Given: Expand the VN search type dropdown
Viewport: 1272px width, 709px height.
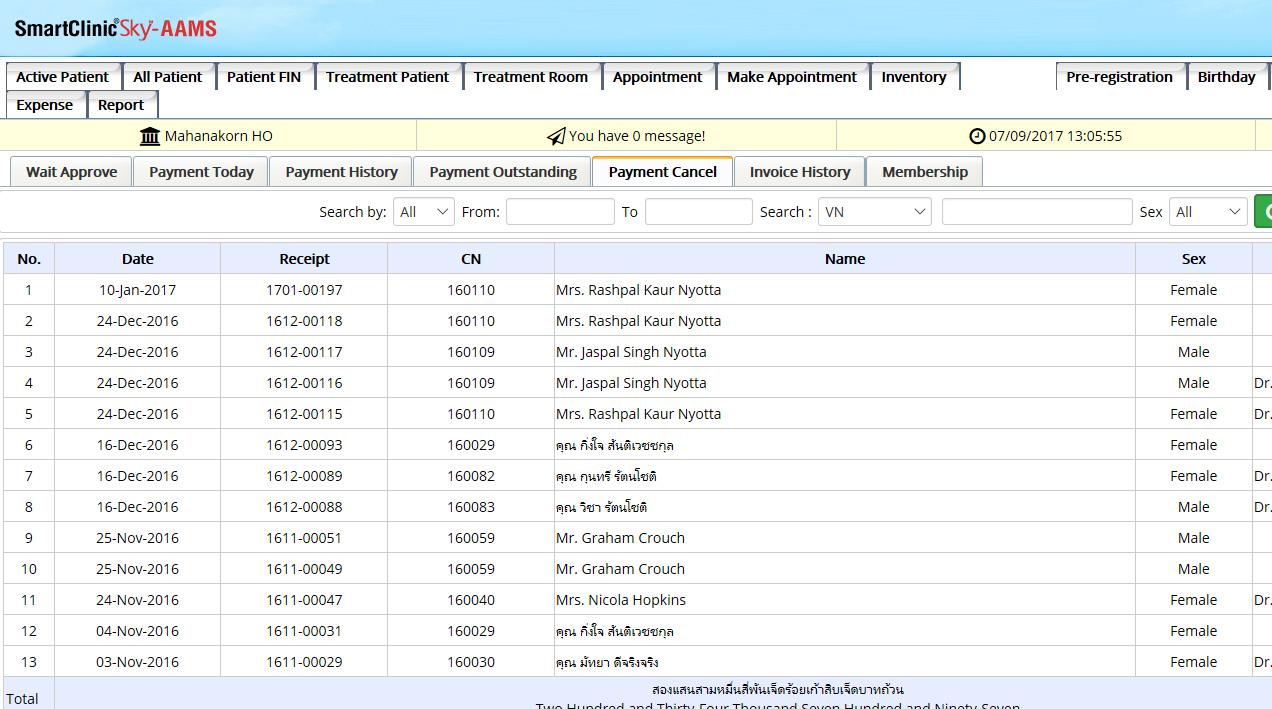Looking at the screenshot, I should [x=874, y=212].
